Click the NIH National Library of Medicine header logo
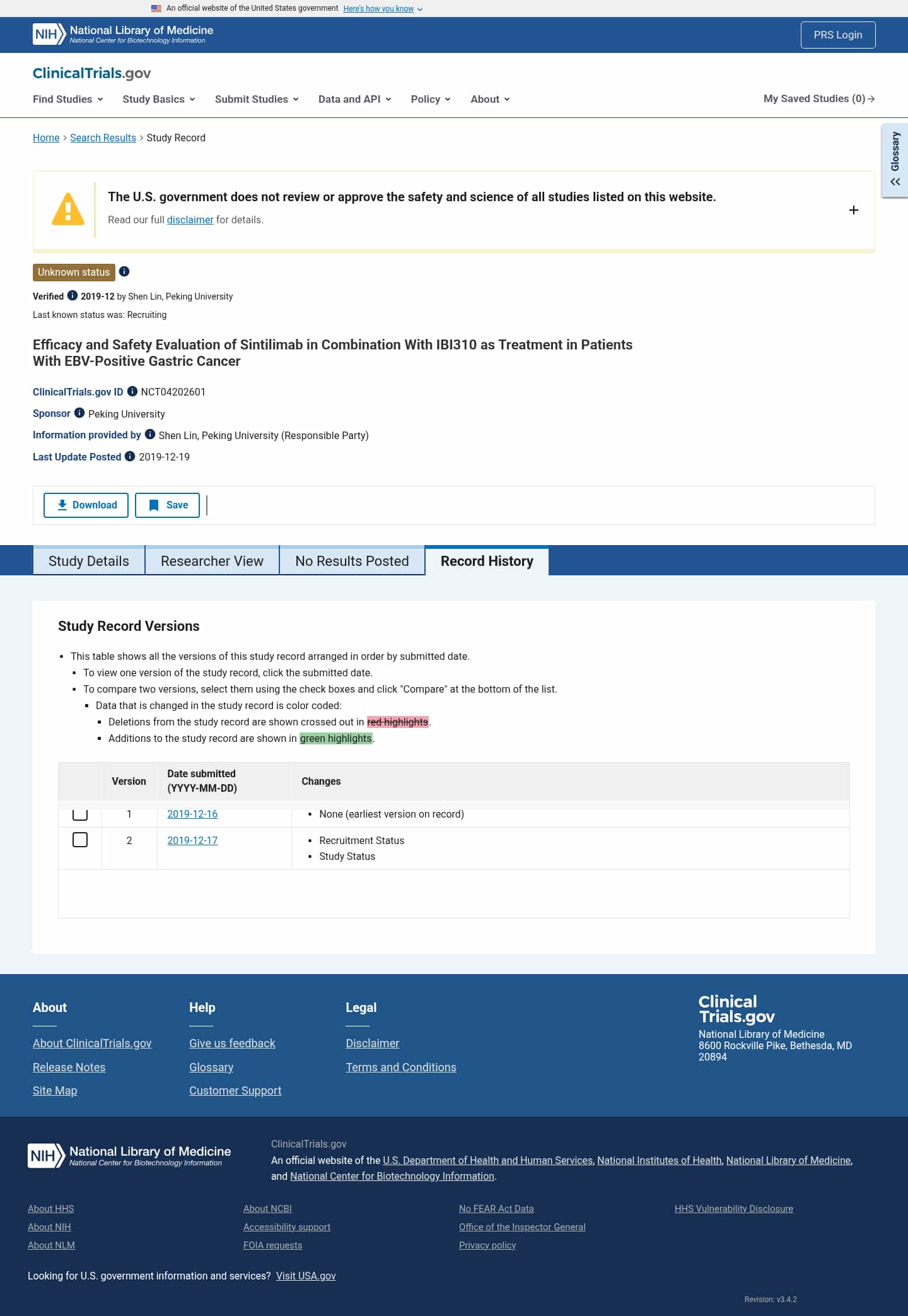This screenshot has width=908, height=1316. coord(123,34)
